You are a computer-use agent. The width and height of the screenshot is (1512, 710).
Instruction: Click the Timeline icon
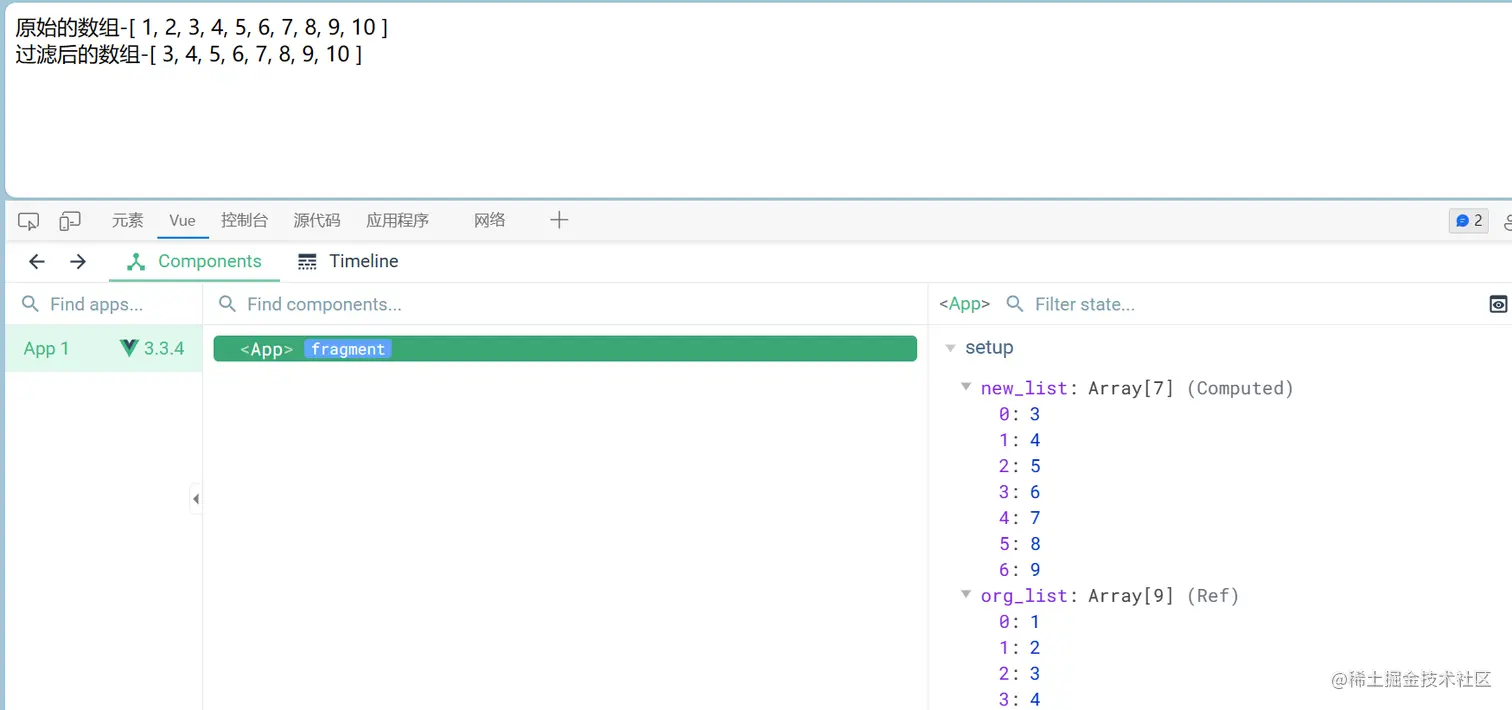pyautogui.click(x=308, y=262)
